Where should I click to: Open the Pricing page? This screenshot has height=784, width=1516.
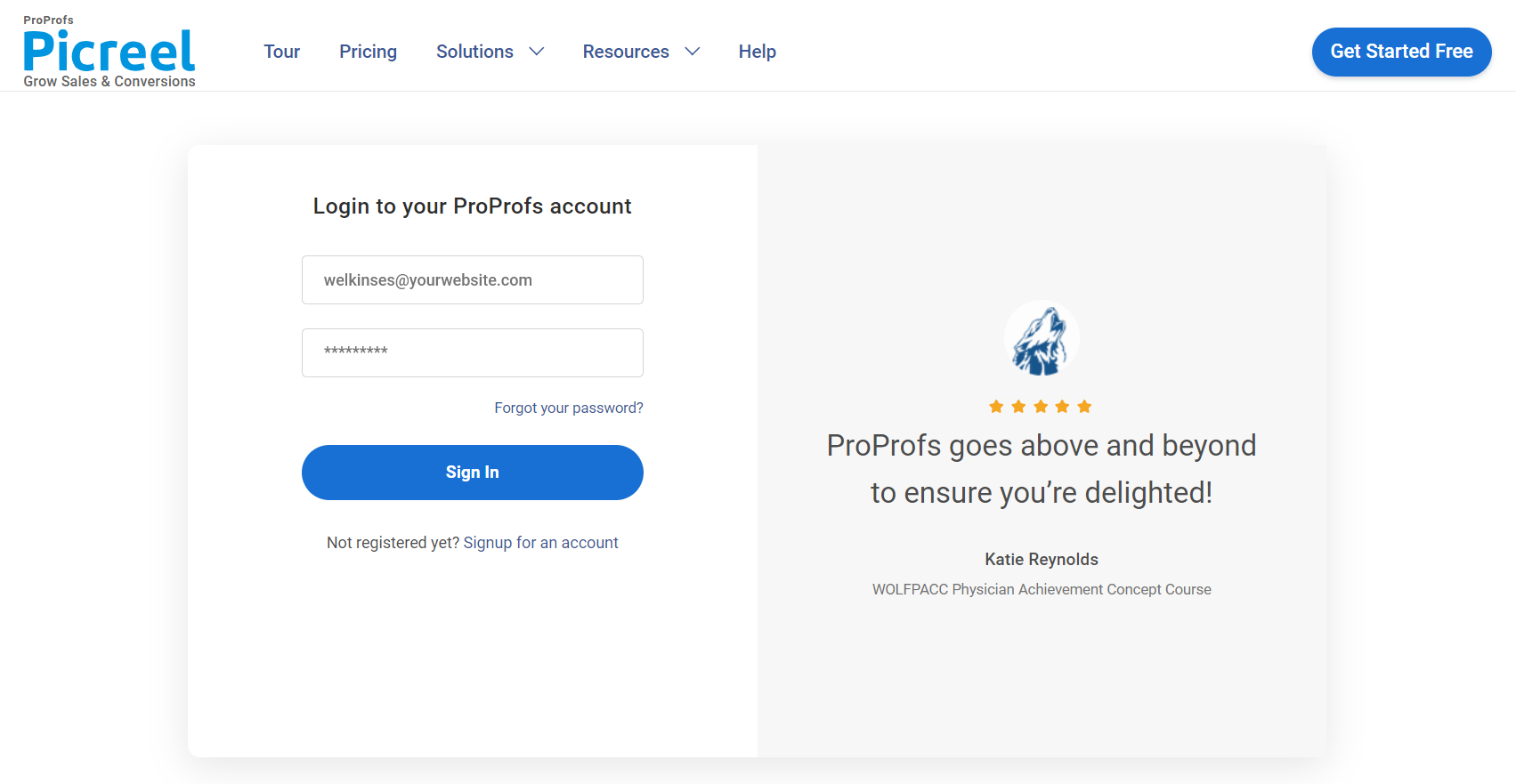tap(368, 52)
